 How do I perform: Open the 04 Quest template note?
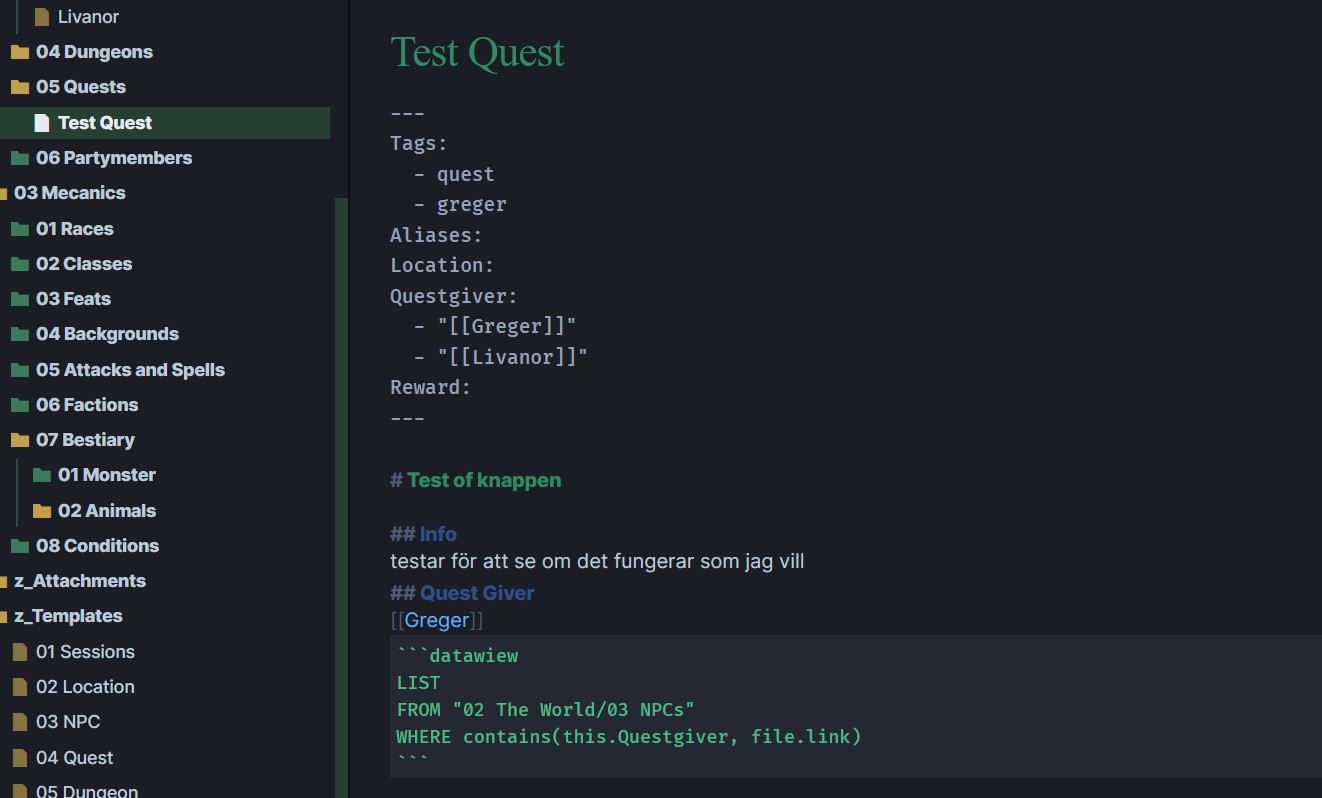pyautogui.click(x=74, y=758)
